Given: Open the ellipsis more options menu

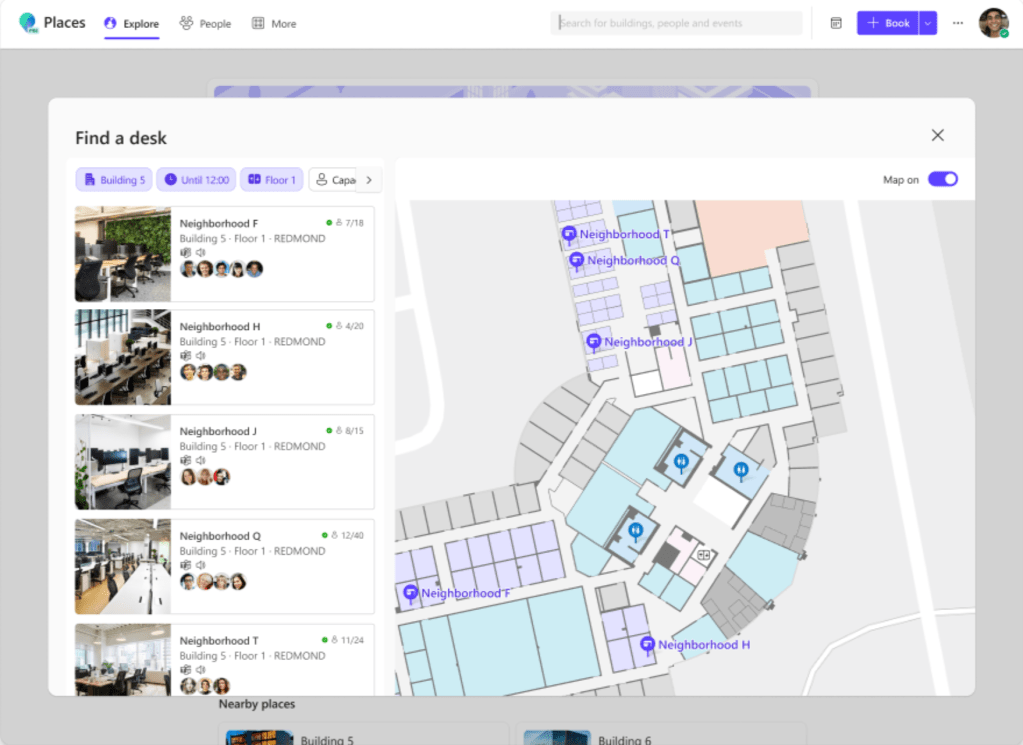Looking at the screenshot, I should click(x=958, y=23).
